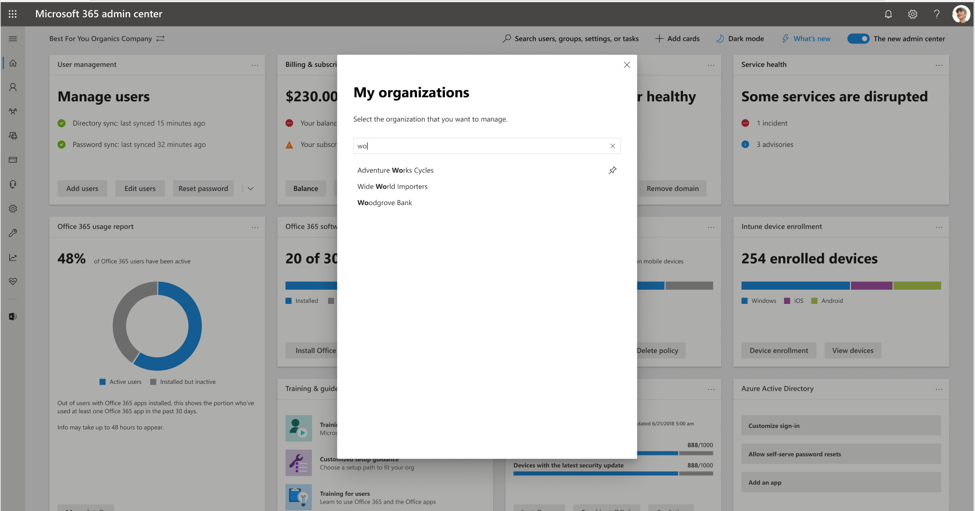Open the help question mark
This screenshot has width=975, height=511.
pos(936,14)
